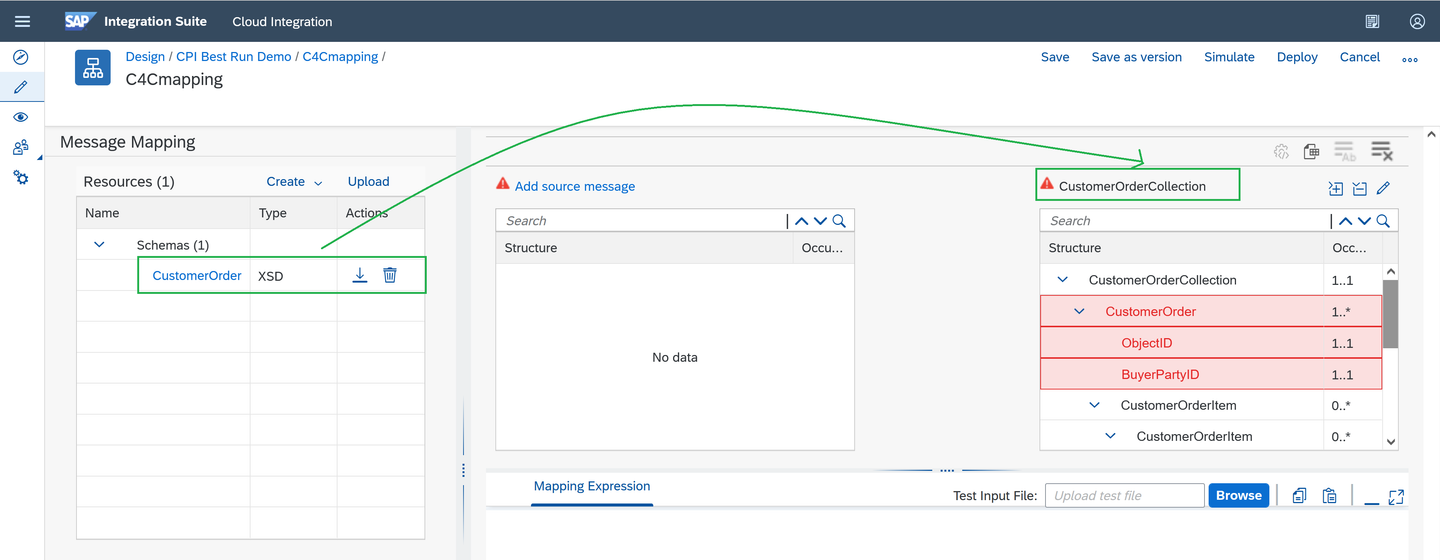Click magnifier in source structure search
This screenshot has width=1440, height=560.
pos(840,221)
